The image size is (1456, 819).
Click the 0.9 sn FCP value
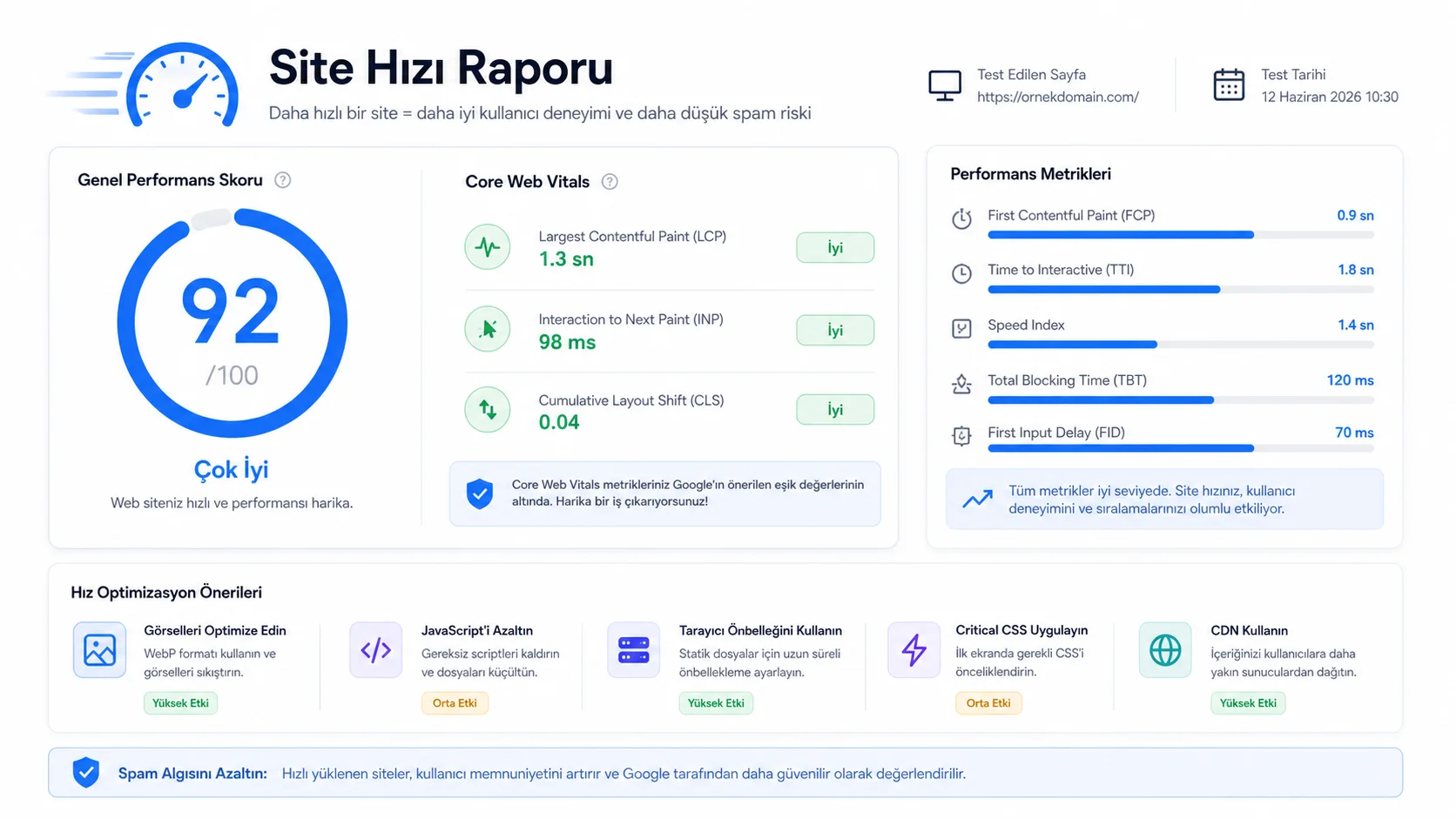1355,215
